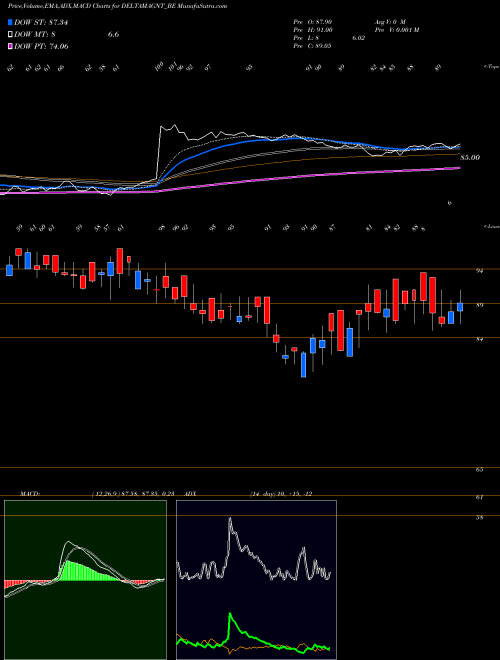The image size is (500, 660).
Task: Click the ADX indicator label
Action: (191, 493)
